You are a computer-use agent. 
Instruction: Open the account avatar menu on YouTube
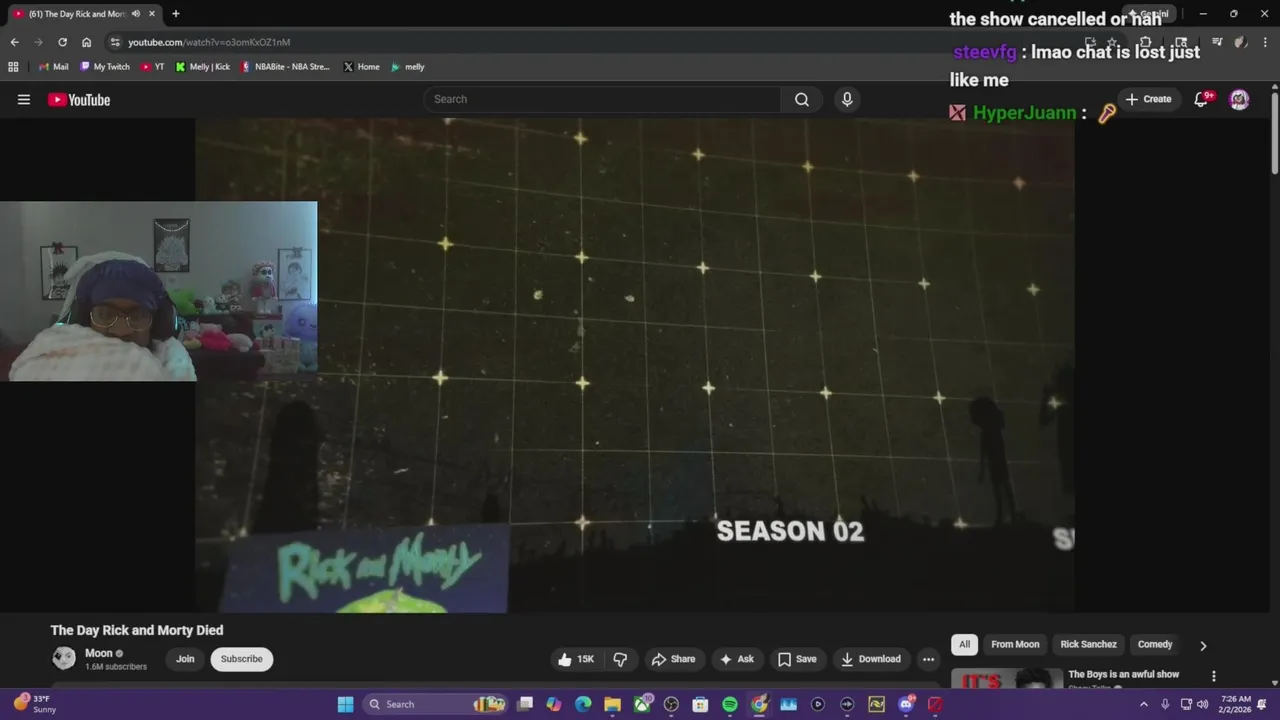(x=1239, y=99)
